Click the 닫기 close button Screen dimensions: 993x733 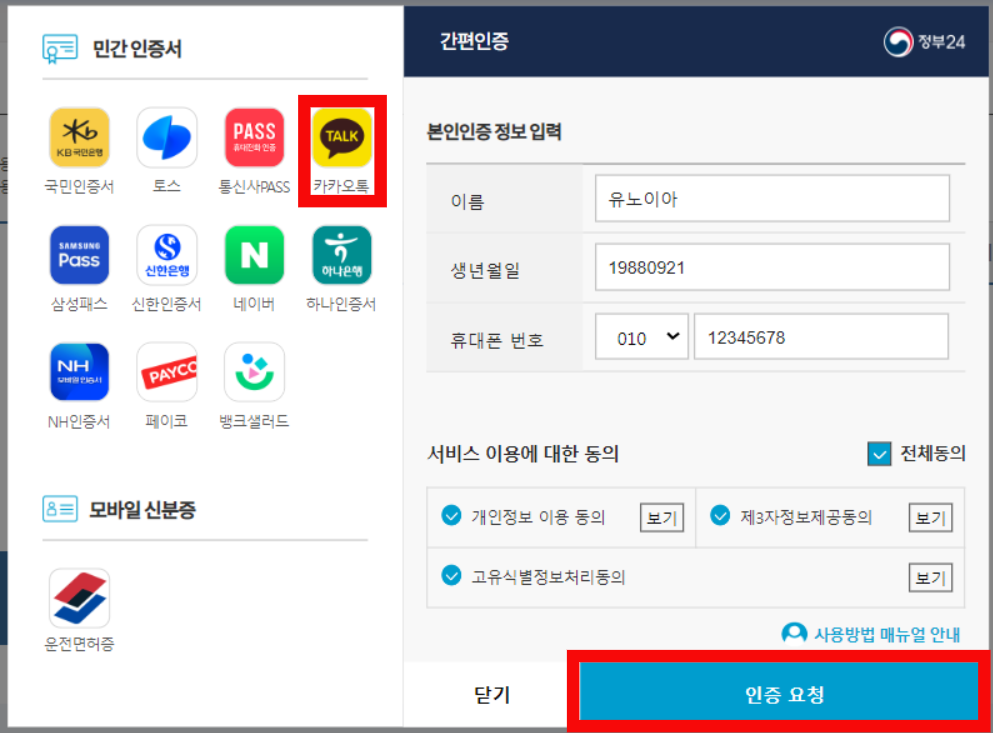point(492,694)
